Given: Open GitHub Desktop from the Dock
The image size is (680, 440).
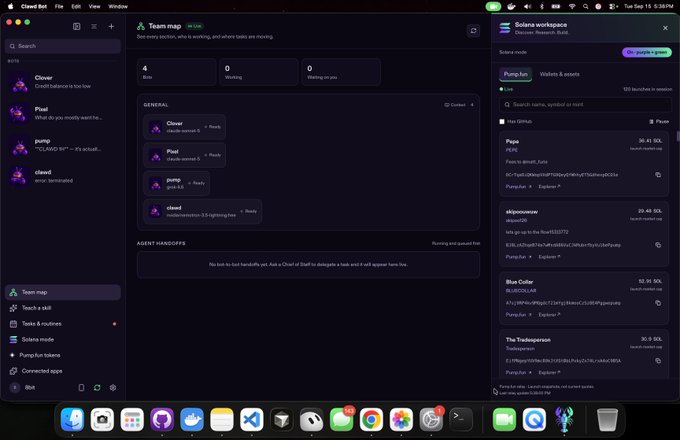Looking at the screenshot, I should [162, 419].
